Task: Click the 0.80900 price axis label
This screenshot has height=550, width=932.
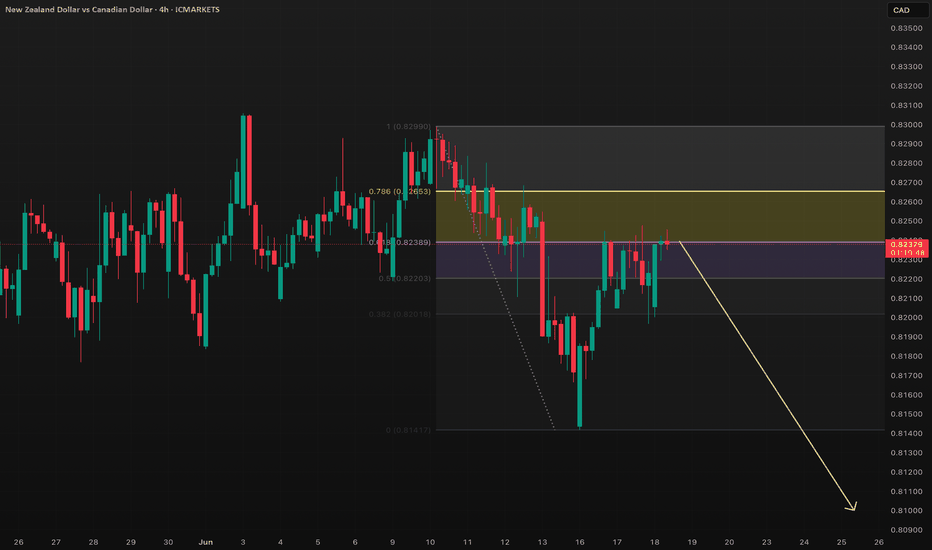Action: click(x=906, y=530)
